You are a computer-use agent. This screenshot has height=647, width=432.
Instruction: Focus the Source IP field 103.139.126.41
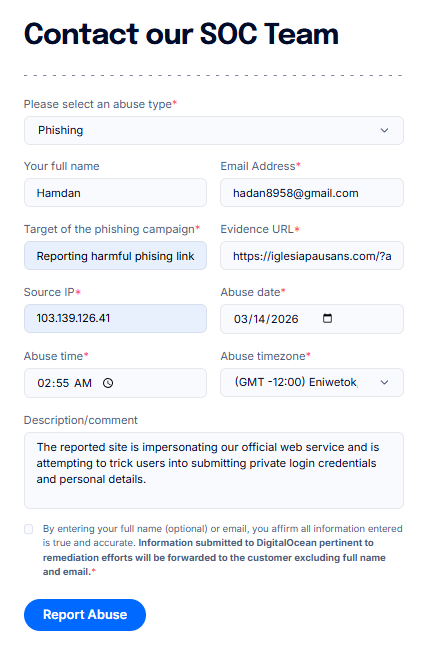(115, 319)
